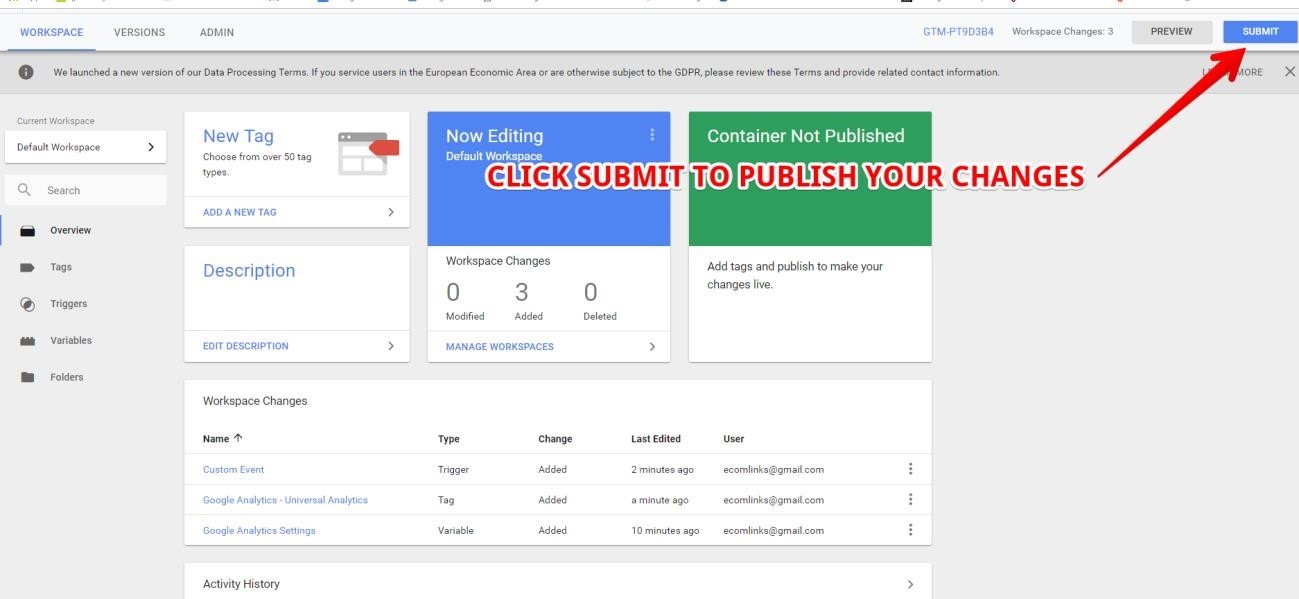
Task: Click the Folders icon in sidebar
Action: point(28,378)
